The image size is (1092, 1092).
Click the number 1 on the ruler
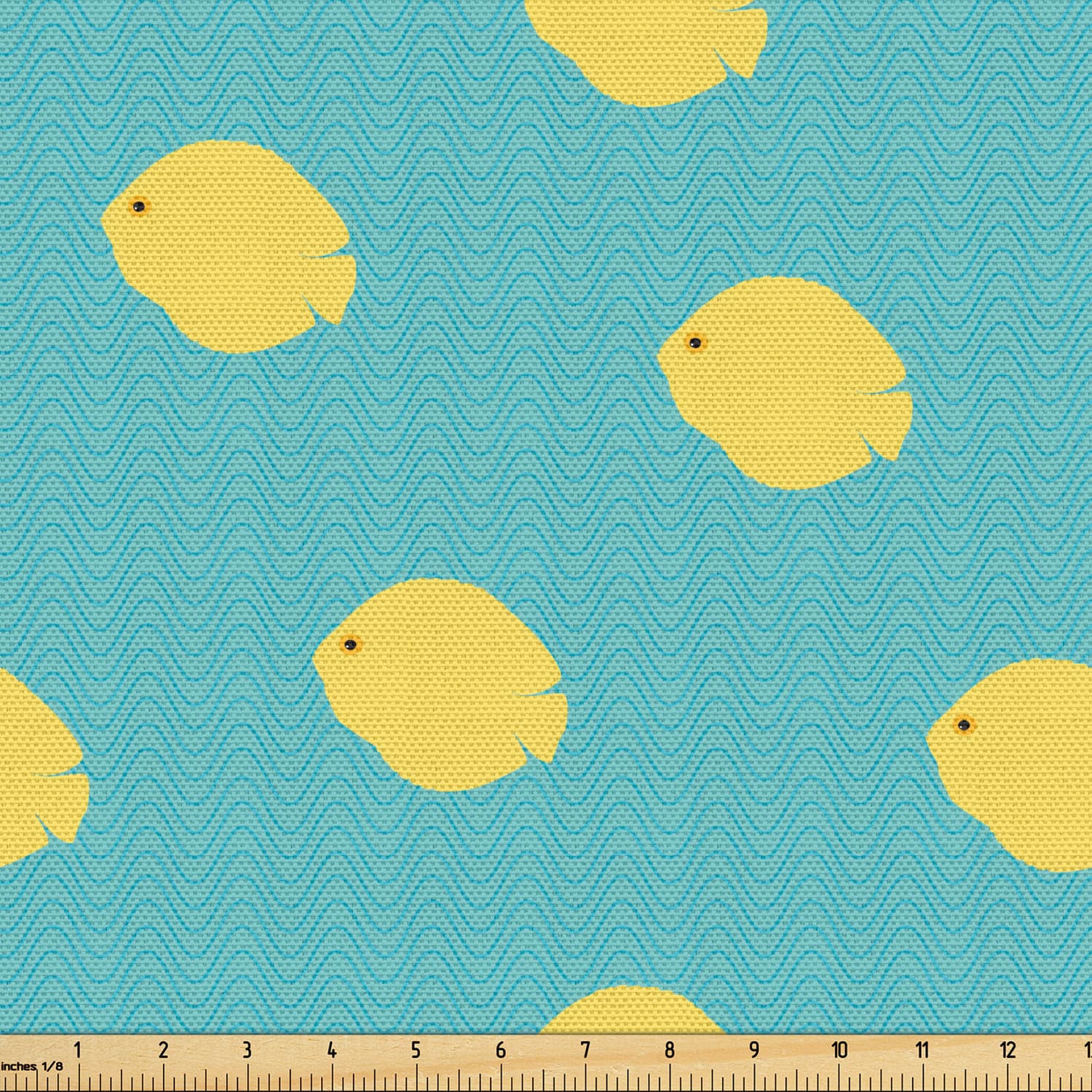(78, 1050)
